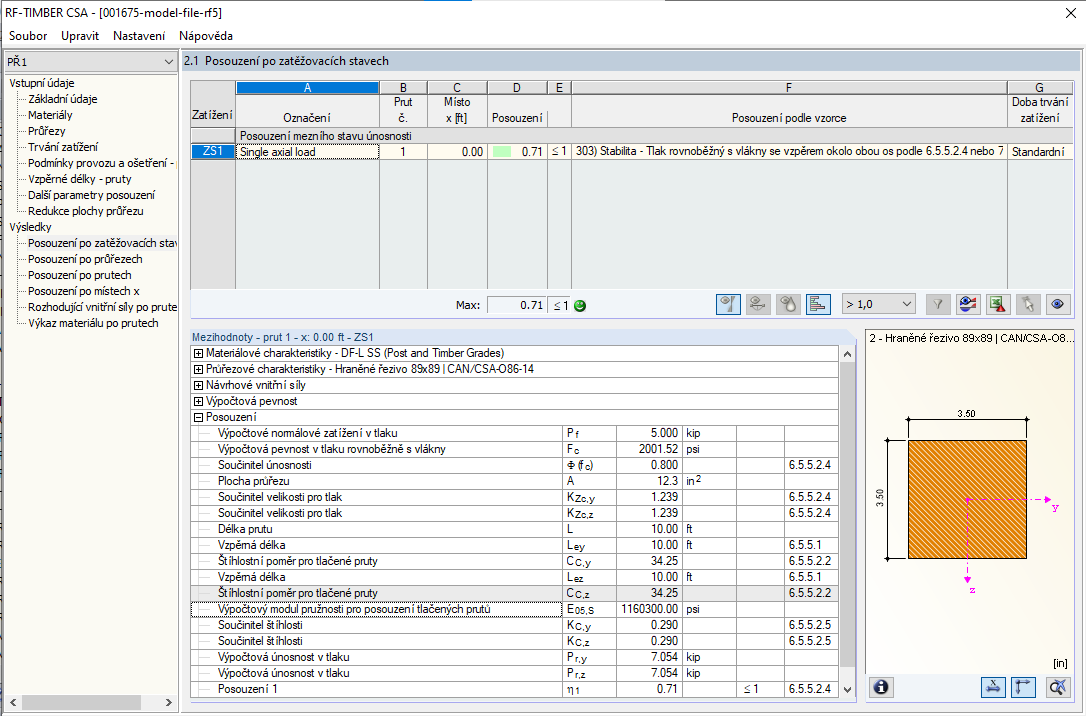The height and width of the screenshot is (716, 1086).
Task: Click the green smiley status icon
Action: [580, 305]
